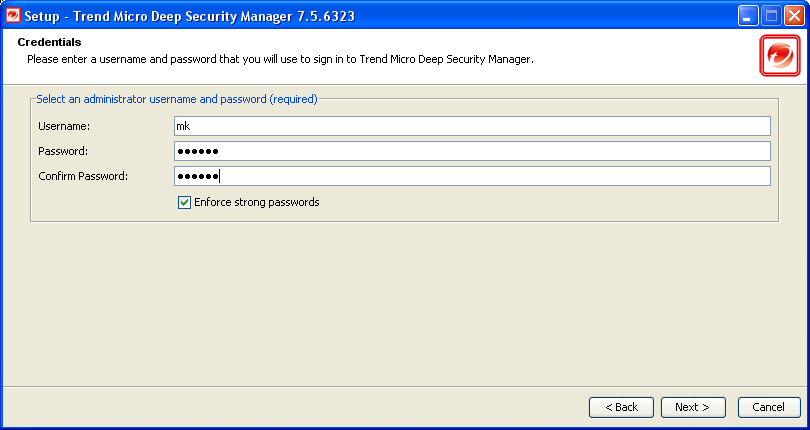Click the Trend Micro icon in title bar
The image size is (810, 430).
coord(12,15)
